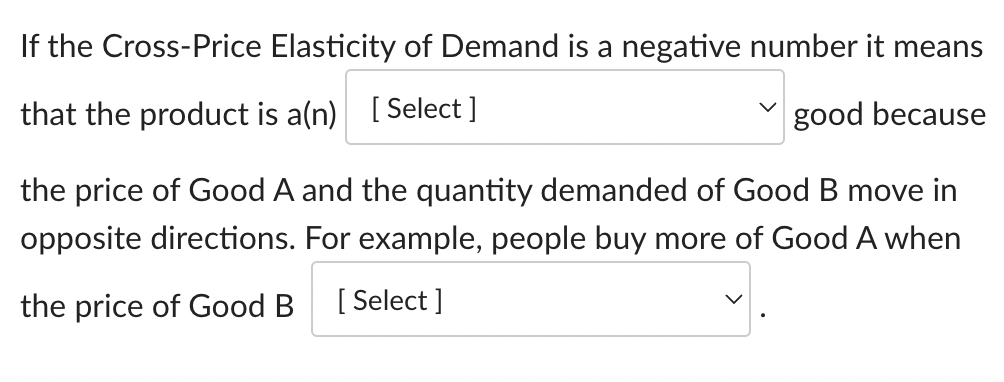Viewport: 1004px width, 382px height.
Task: Click 'Good A when' at end of fourth line
Action: click(x=866, y=238)
